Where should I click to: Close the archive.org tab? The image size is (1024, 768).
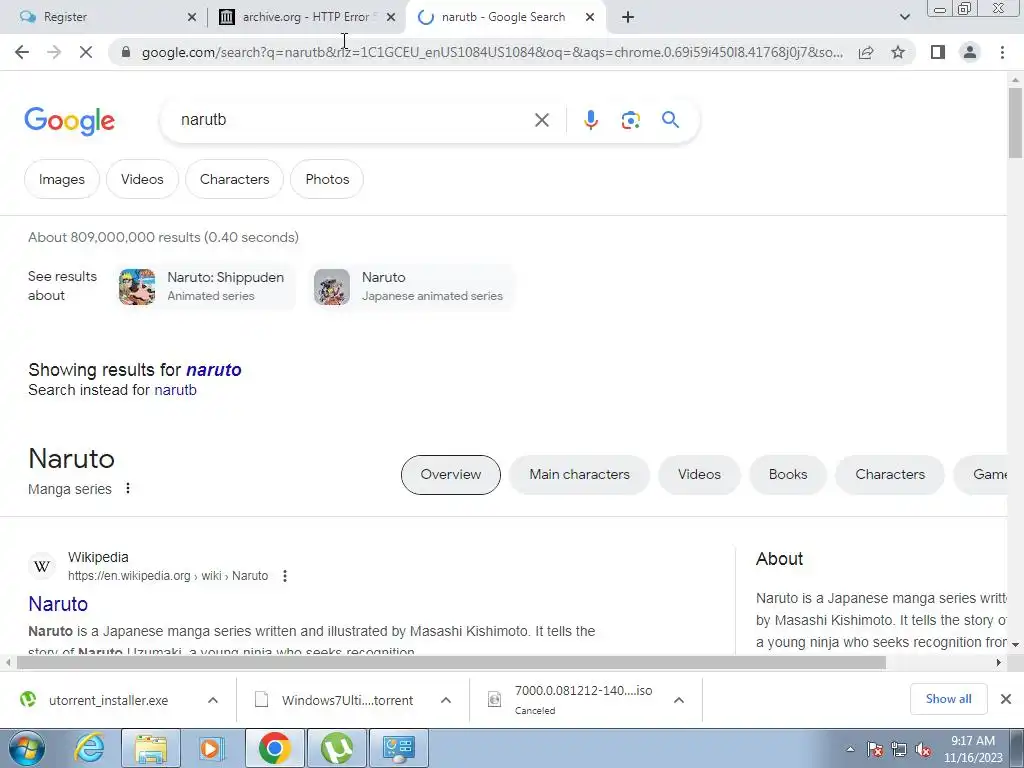click(x=391, y=17)
